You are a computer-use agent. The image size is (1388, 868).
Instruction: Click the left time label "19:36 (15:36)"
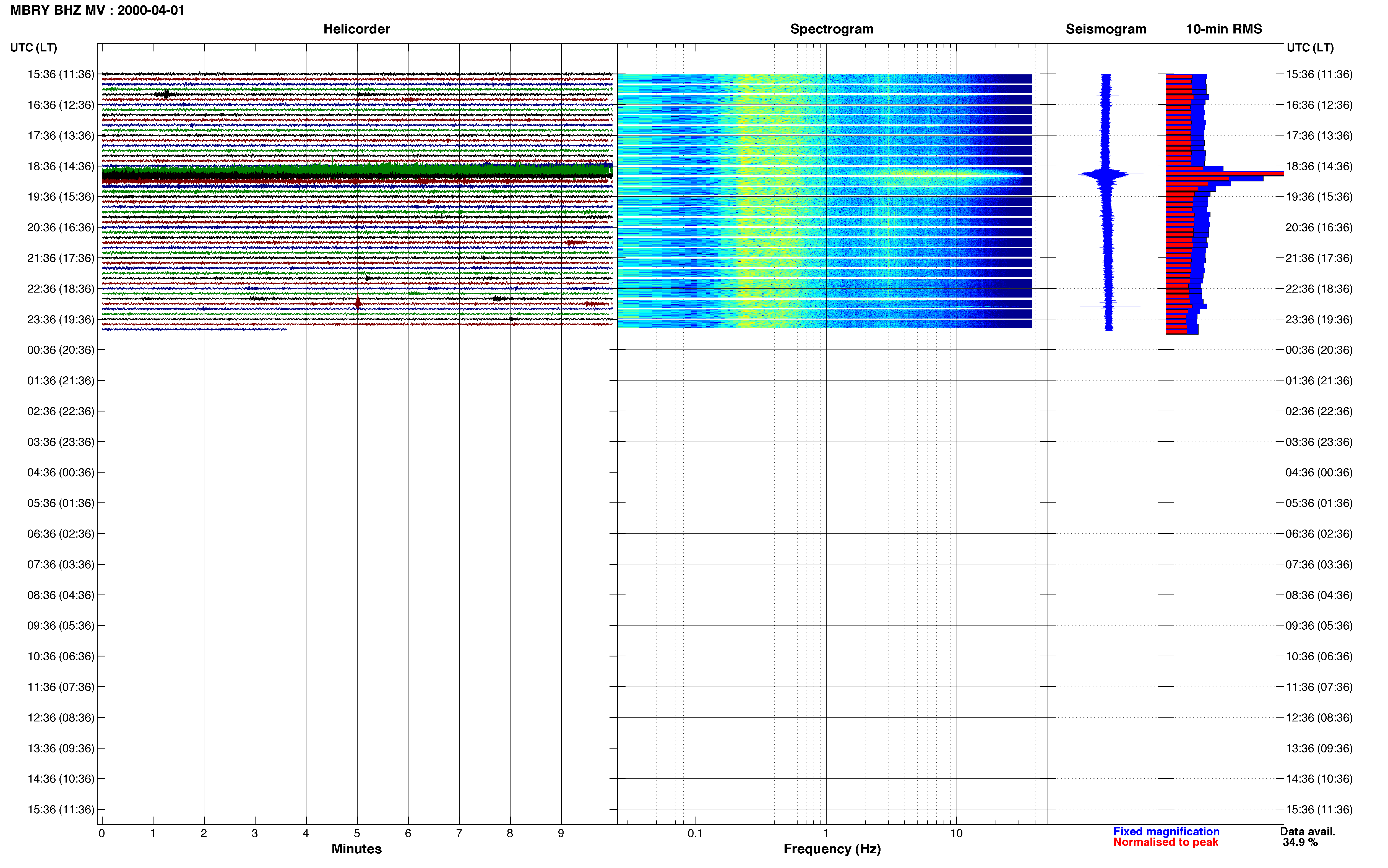click(x=61, y=197)
